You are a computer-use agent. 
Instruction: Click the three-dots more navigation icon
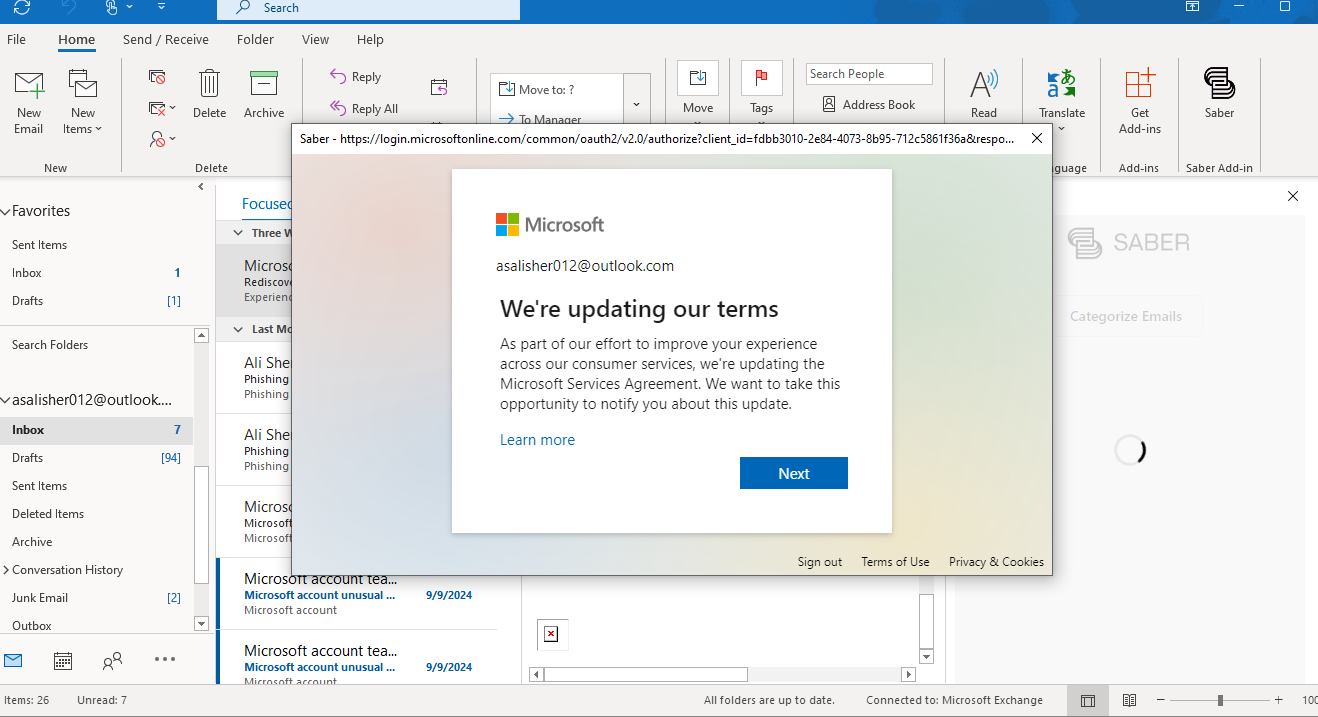[x=165, y=659]
